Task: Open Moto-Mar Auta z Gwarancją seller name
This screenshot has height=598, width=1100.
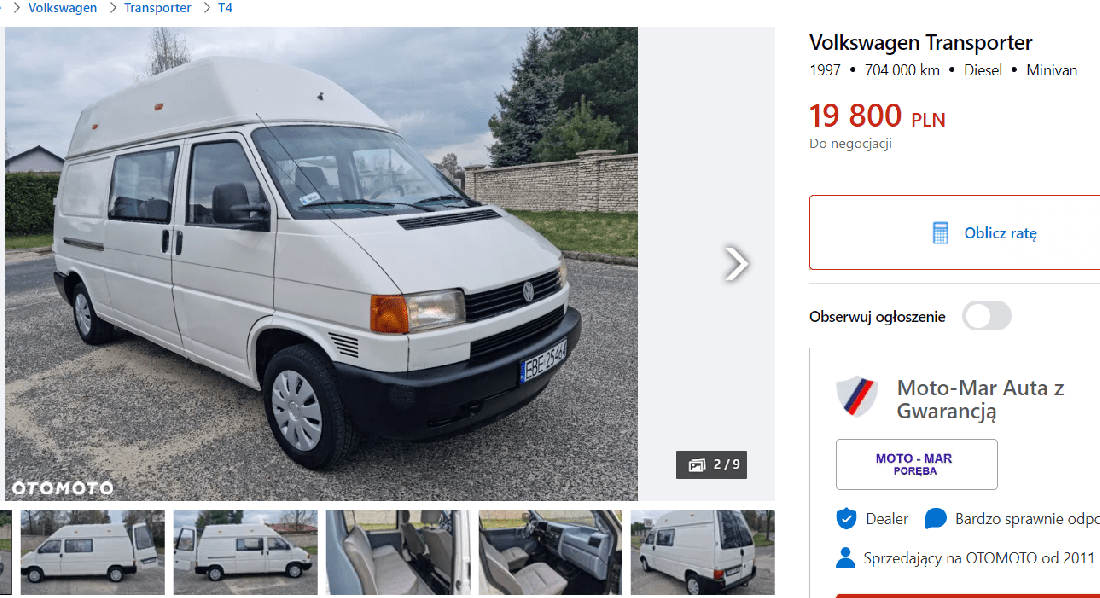Action: pos(980,399)
